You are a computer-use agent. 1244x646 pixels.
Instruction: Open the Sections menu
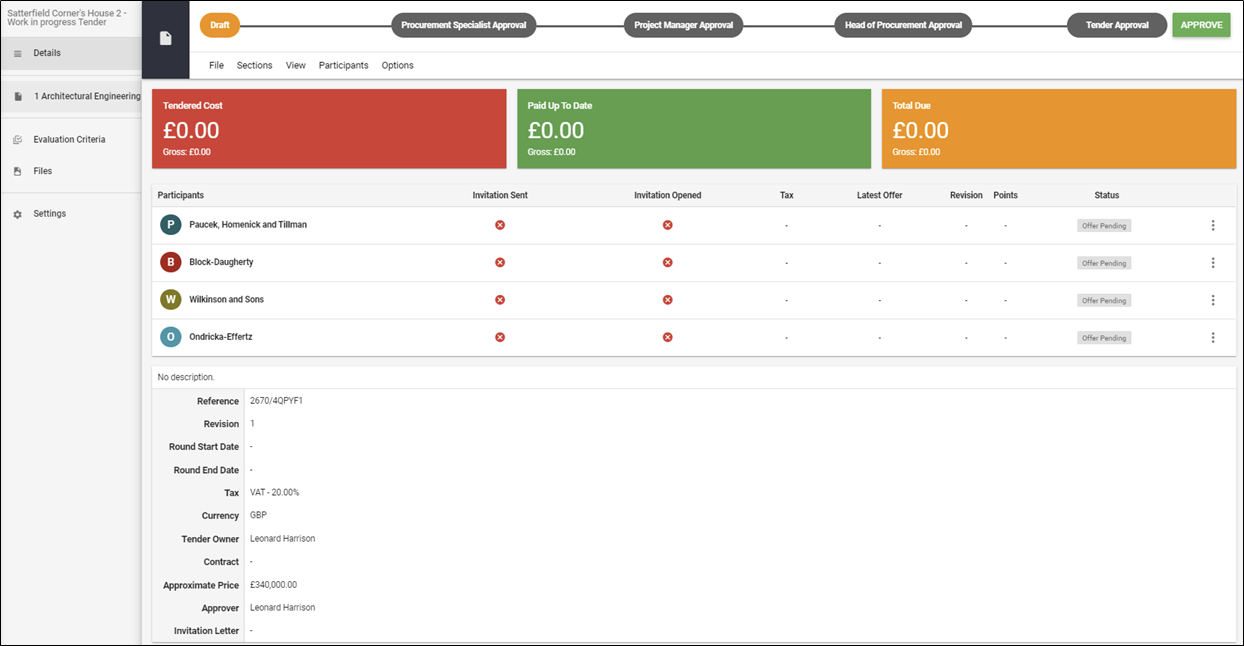[x=254, y=65]
